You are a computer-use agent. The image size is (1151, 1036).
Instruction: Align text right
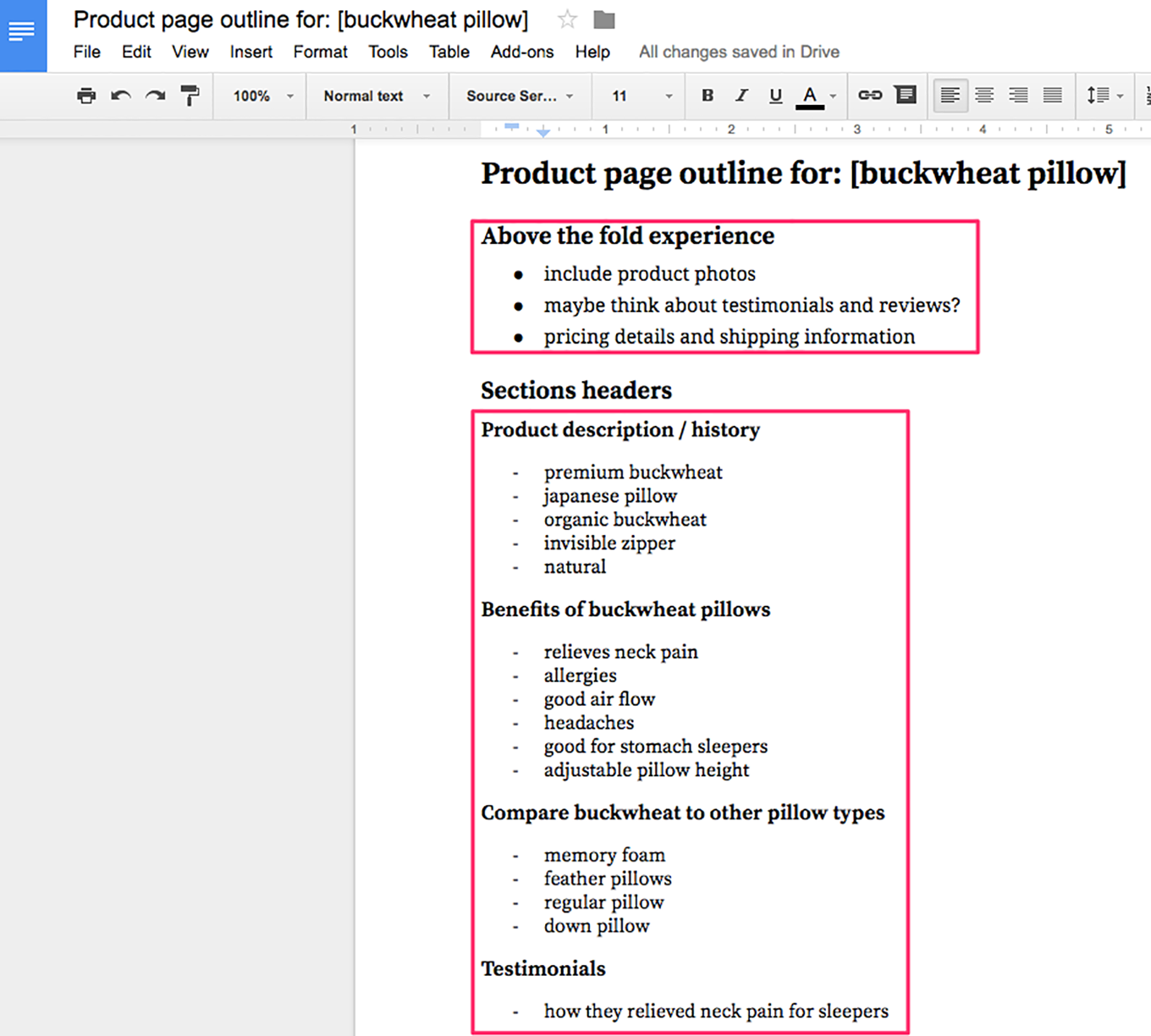coord(1018,96)
